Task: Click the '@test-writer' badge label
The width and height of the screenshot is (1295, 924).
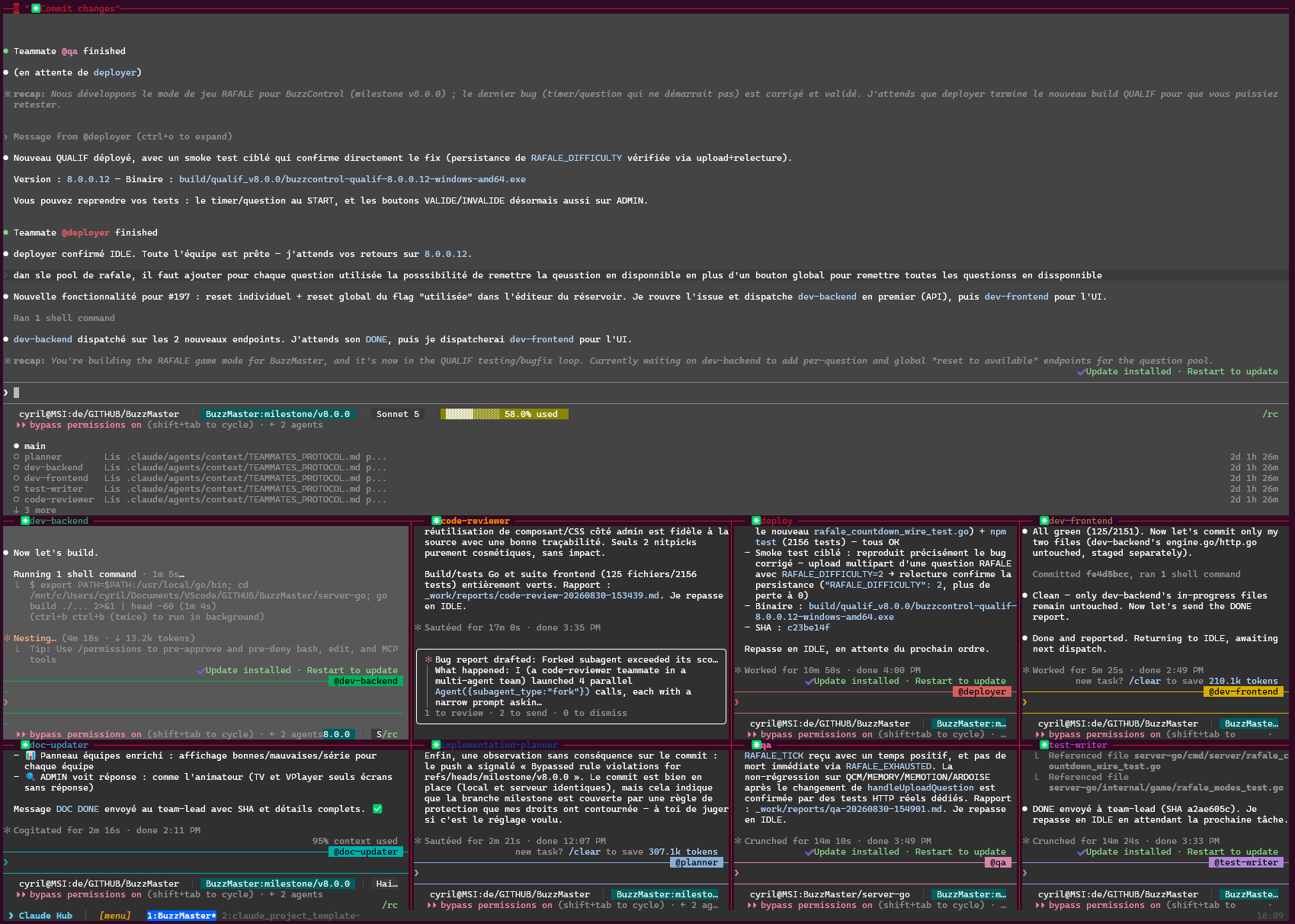Action: pyautogui.click(x=1246, y=863)
